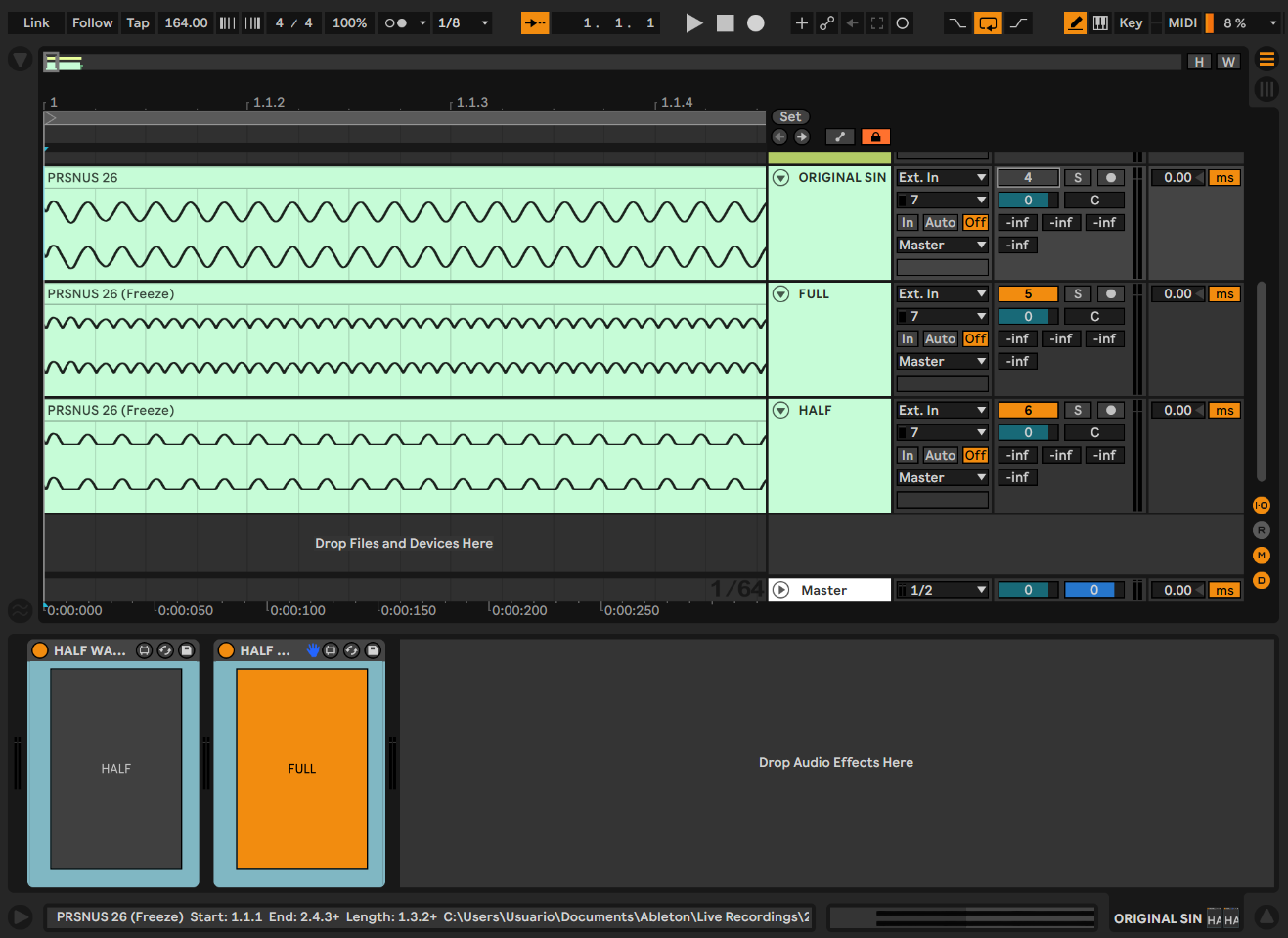Image resolution: width=1288 pixels, height=938 pixels.
Task: Click the Arrangement Record button
Action: click(755, 22)
